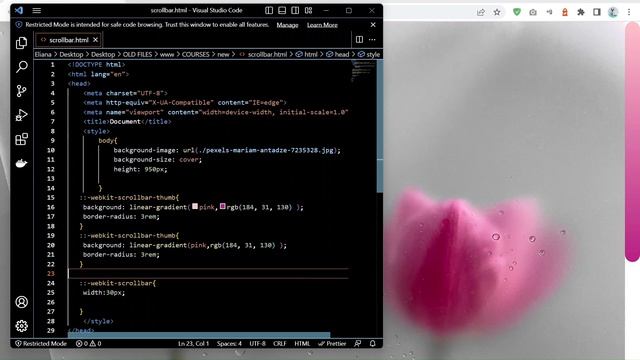Viewport: 640px width, 360px height.
Task: Toggle panel layout icon in title bar
Action: (282, 11)
